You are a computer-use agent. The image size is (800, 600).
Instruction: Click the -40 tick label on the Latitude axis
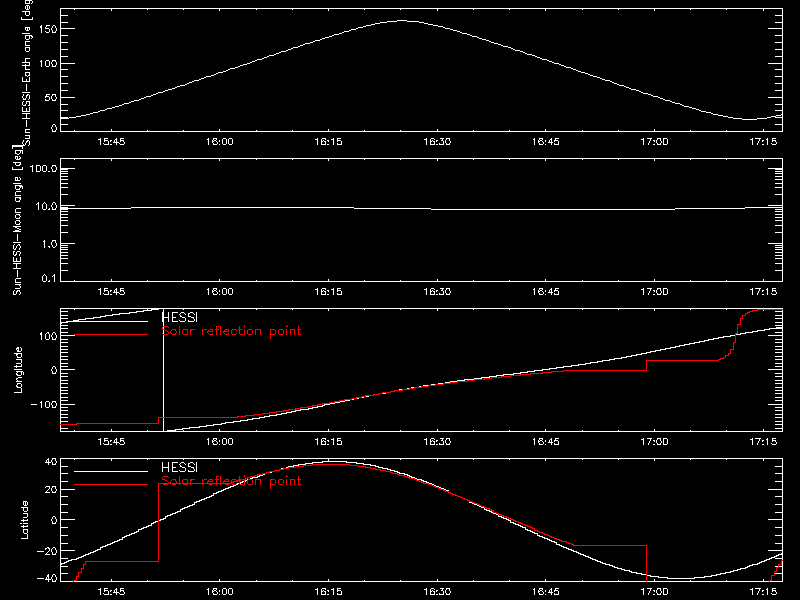point(47,578)
